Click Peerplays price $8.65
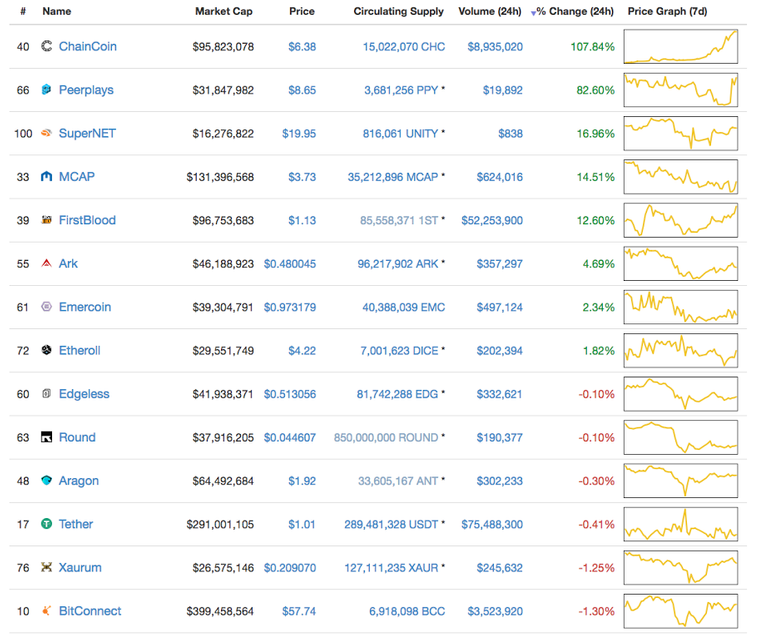 (302, 90)
